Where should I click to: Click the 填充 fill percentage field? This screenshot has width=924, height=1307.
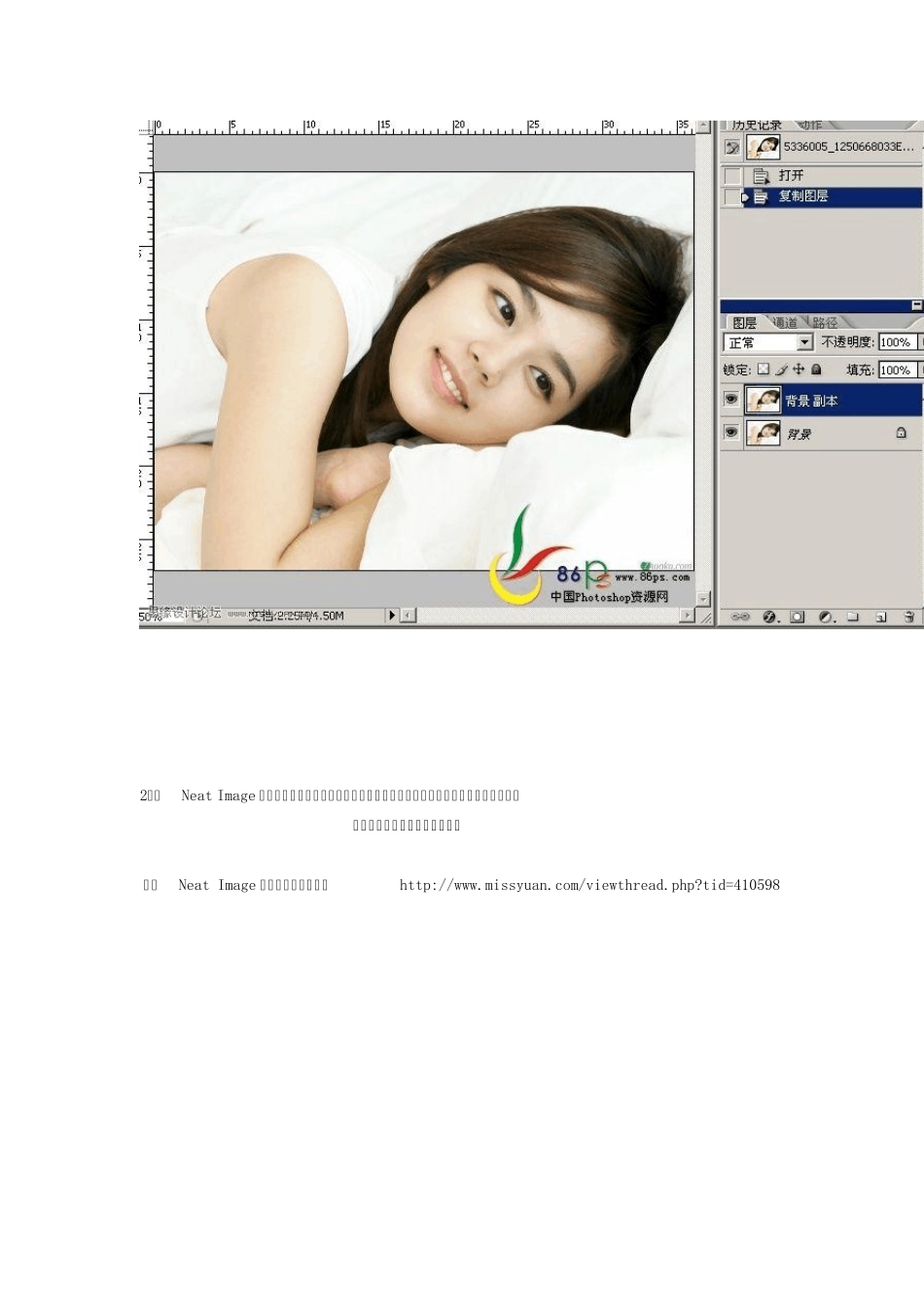pyautogui.click(x=897, y=370)
